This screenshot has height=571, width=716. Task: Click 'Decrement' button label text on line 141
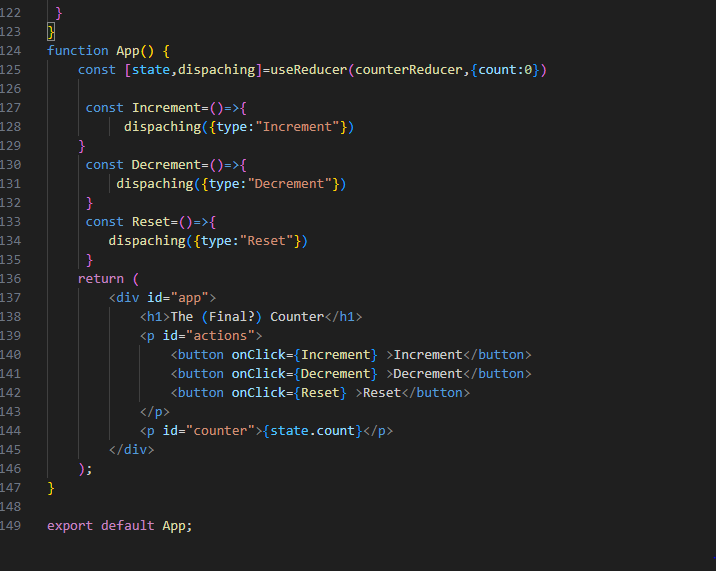(x=428, y=374)
